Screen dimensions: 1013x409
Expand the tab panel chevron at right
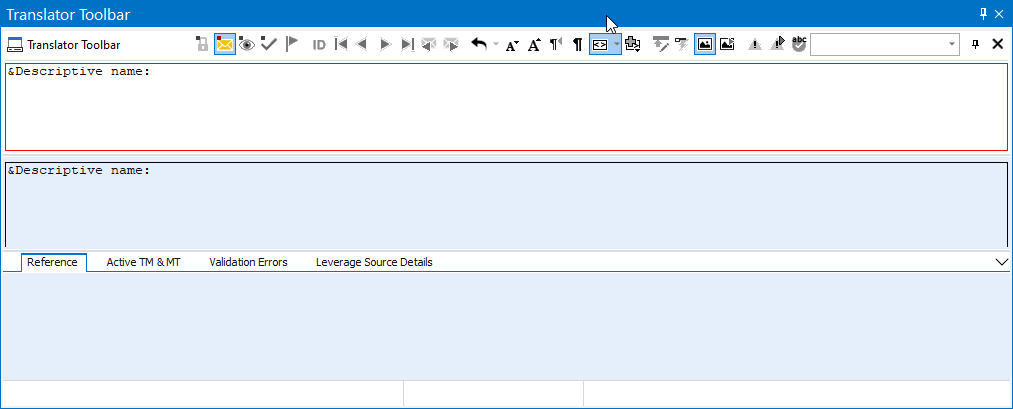tap(1003, 262)
